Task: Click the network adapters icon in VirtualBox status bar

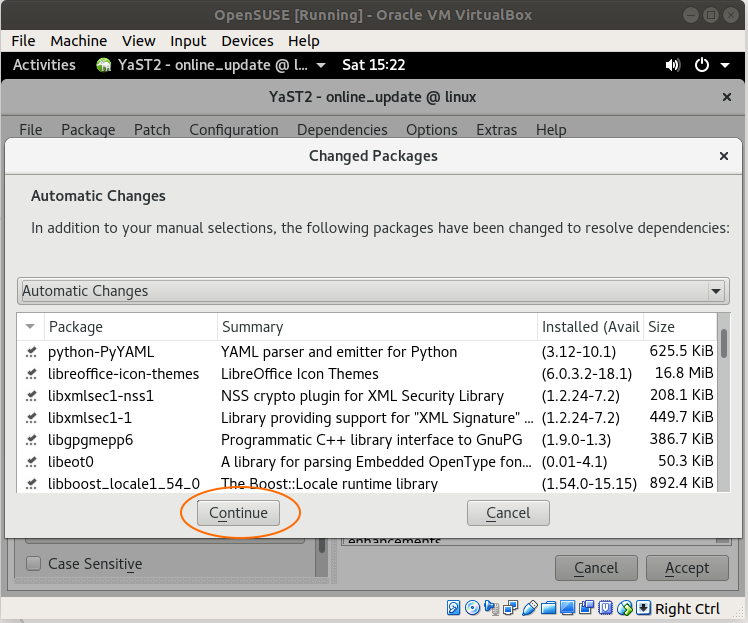Action: (510, 608)
